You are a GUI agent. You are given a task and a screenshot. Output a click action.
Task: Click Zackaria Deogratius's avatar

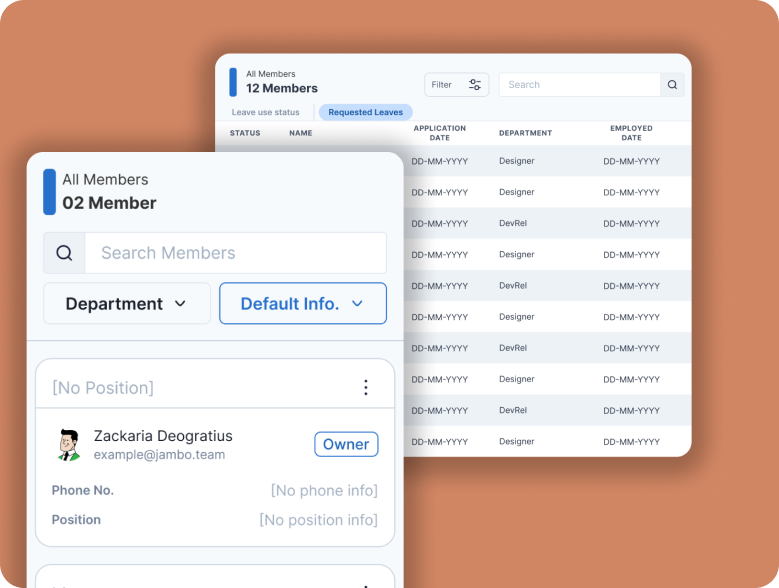[x=69, y=445]
